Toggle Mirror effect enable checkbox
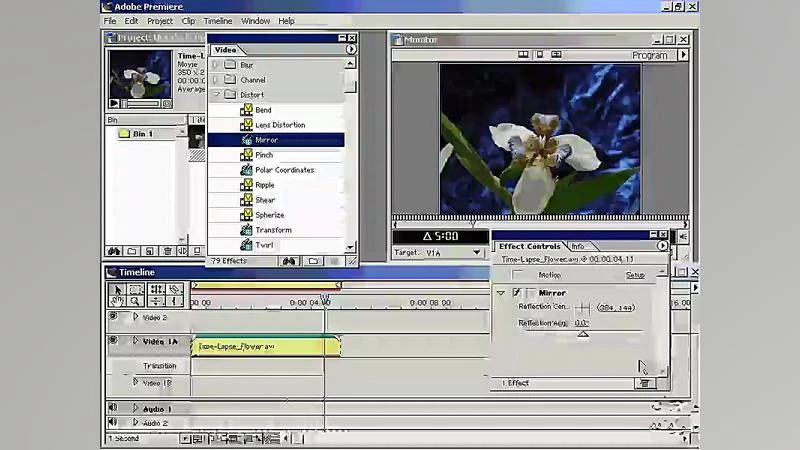The image size is (800, 450). (x=517, y=292)
